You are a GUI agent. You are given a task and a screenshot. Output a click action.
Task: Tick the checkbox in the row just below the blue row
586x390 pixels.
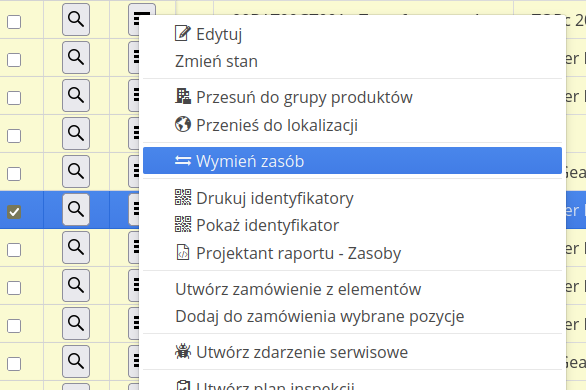coord(14,250)
